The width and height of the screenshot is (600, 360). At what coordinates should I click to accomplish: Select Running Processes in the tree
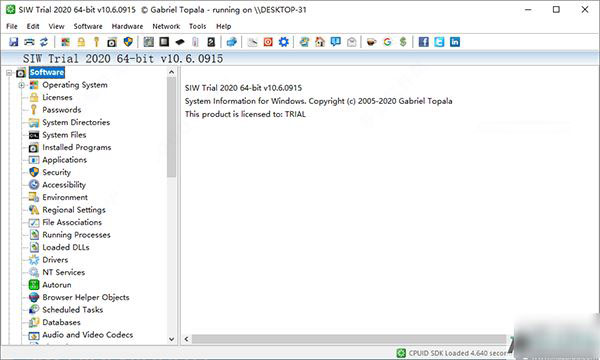tap(76, 235)
